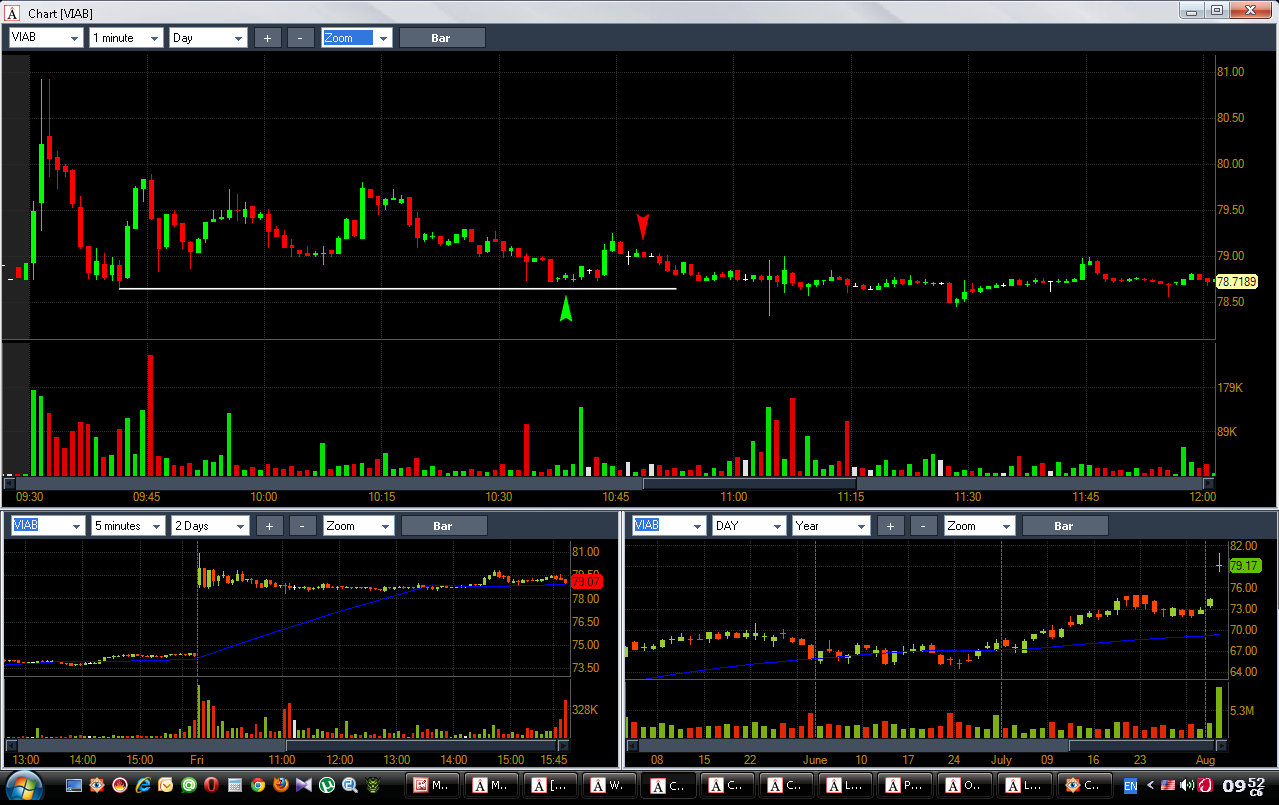Launch the Calculator quick launch icon
The image size is (1279, 805).
coord(235,785)
